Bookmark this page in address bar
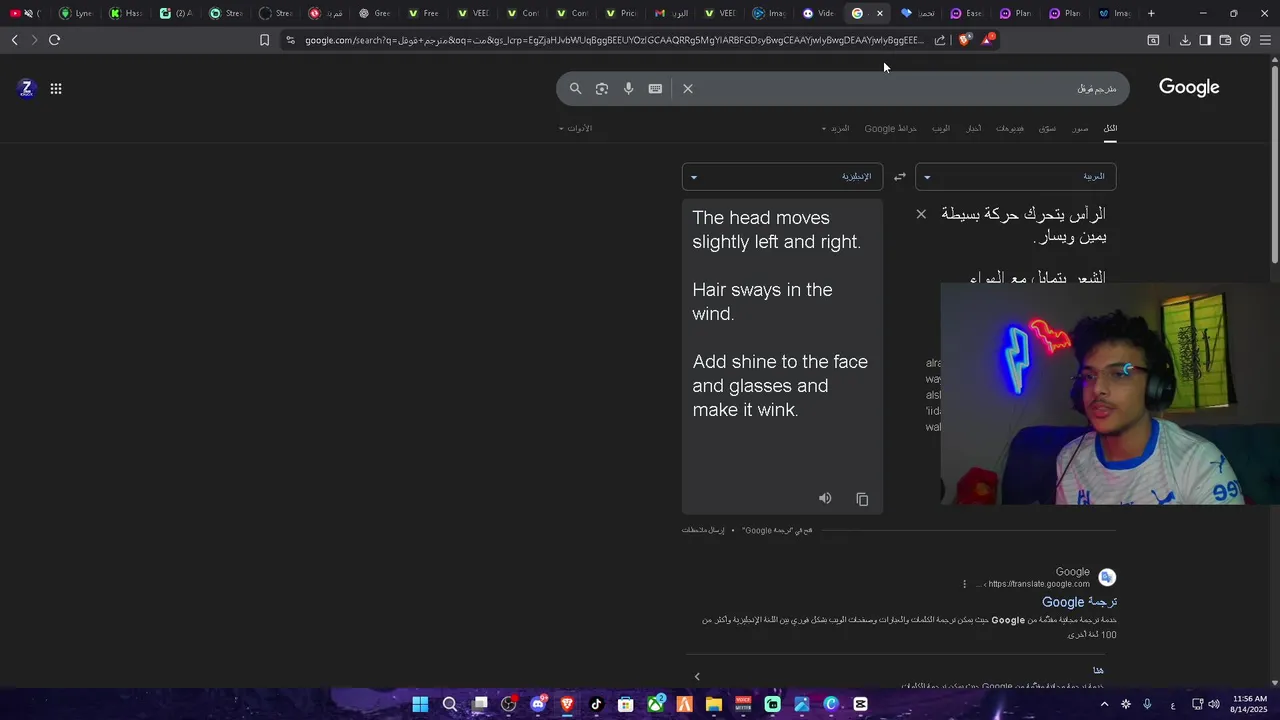 [264, 40]
